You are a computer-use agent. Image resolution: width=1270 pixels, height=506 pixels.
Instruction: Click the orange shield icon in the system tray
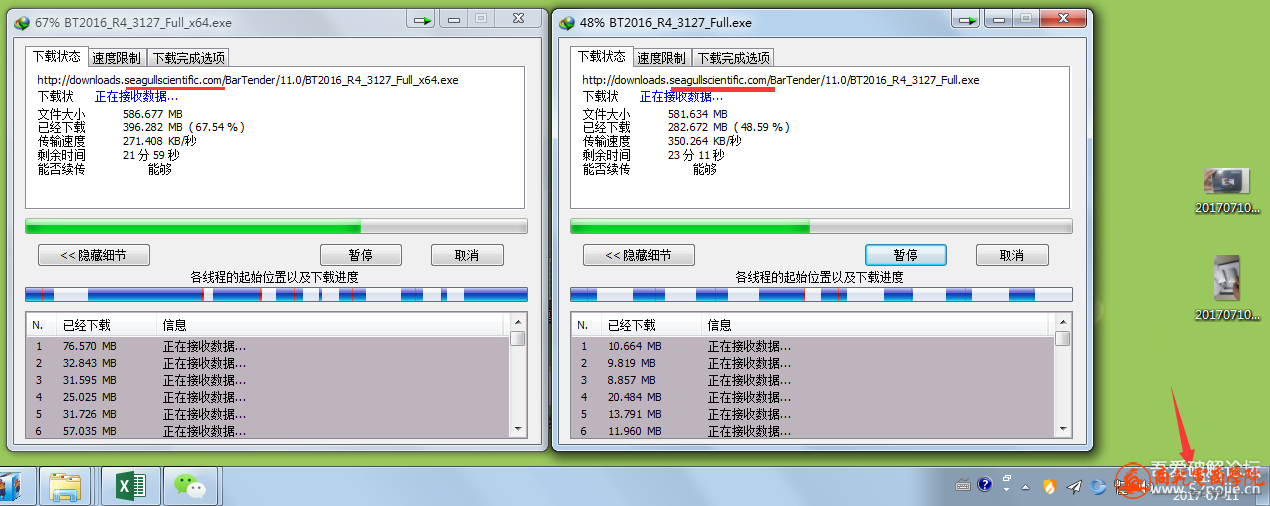[1049, 486]
